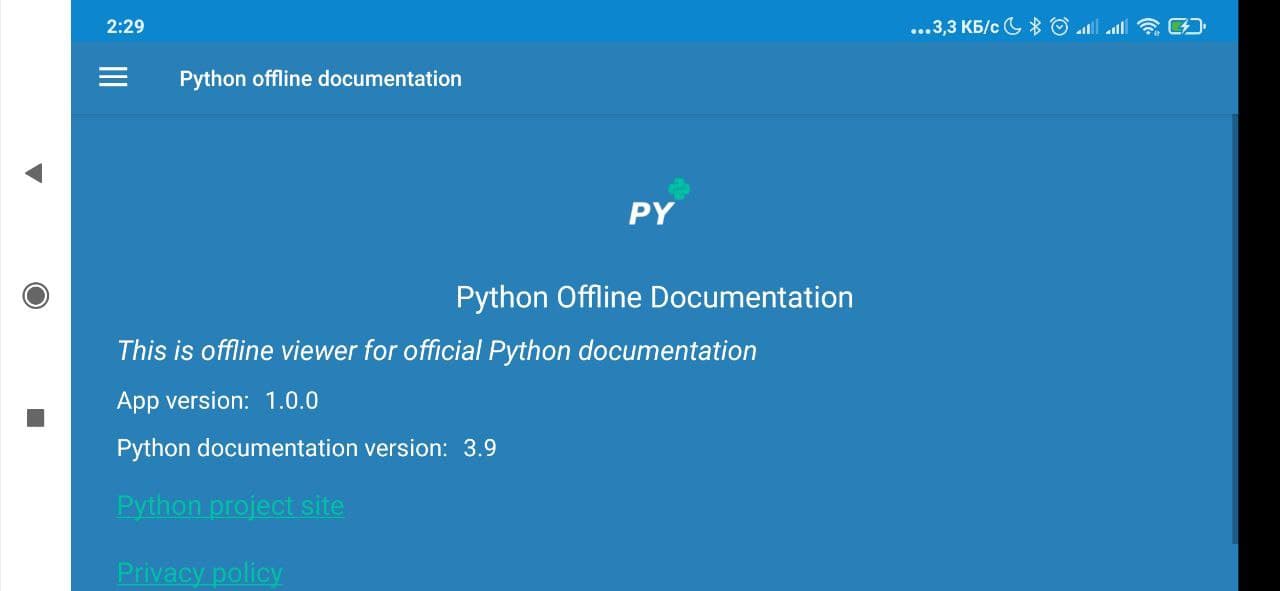The image size is (1280, 591).
Task: Tap the Android recents square button
Action: point(35,417)
